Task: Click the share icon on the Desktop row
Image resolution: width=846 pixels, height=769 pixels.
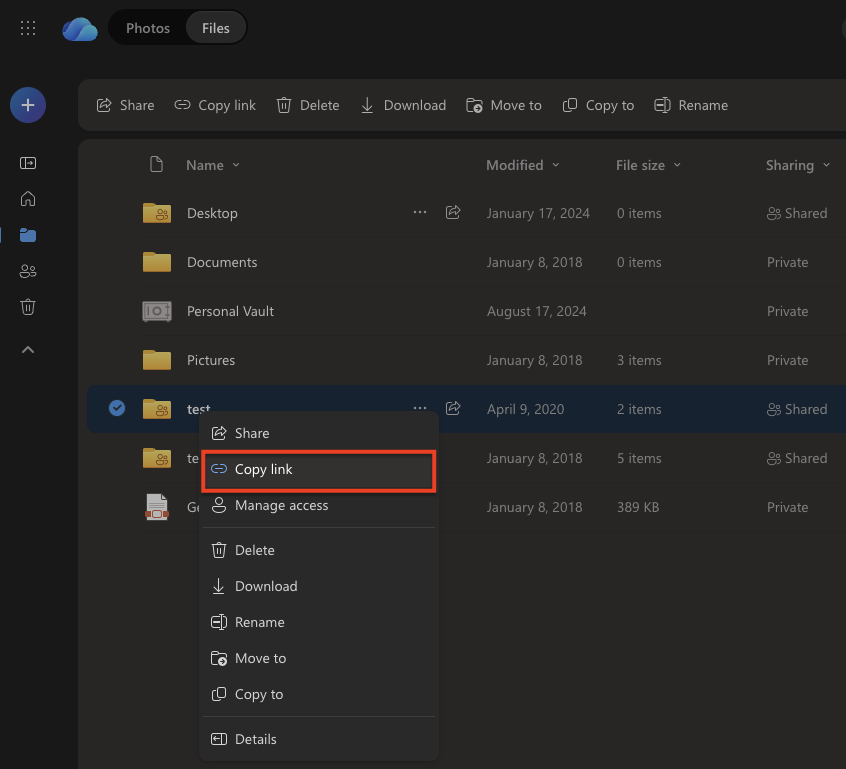Action: point(453,213)
